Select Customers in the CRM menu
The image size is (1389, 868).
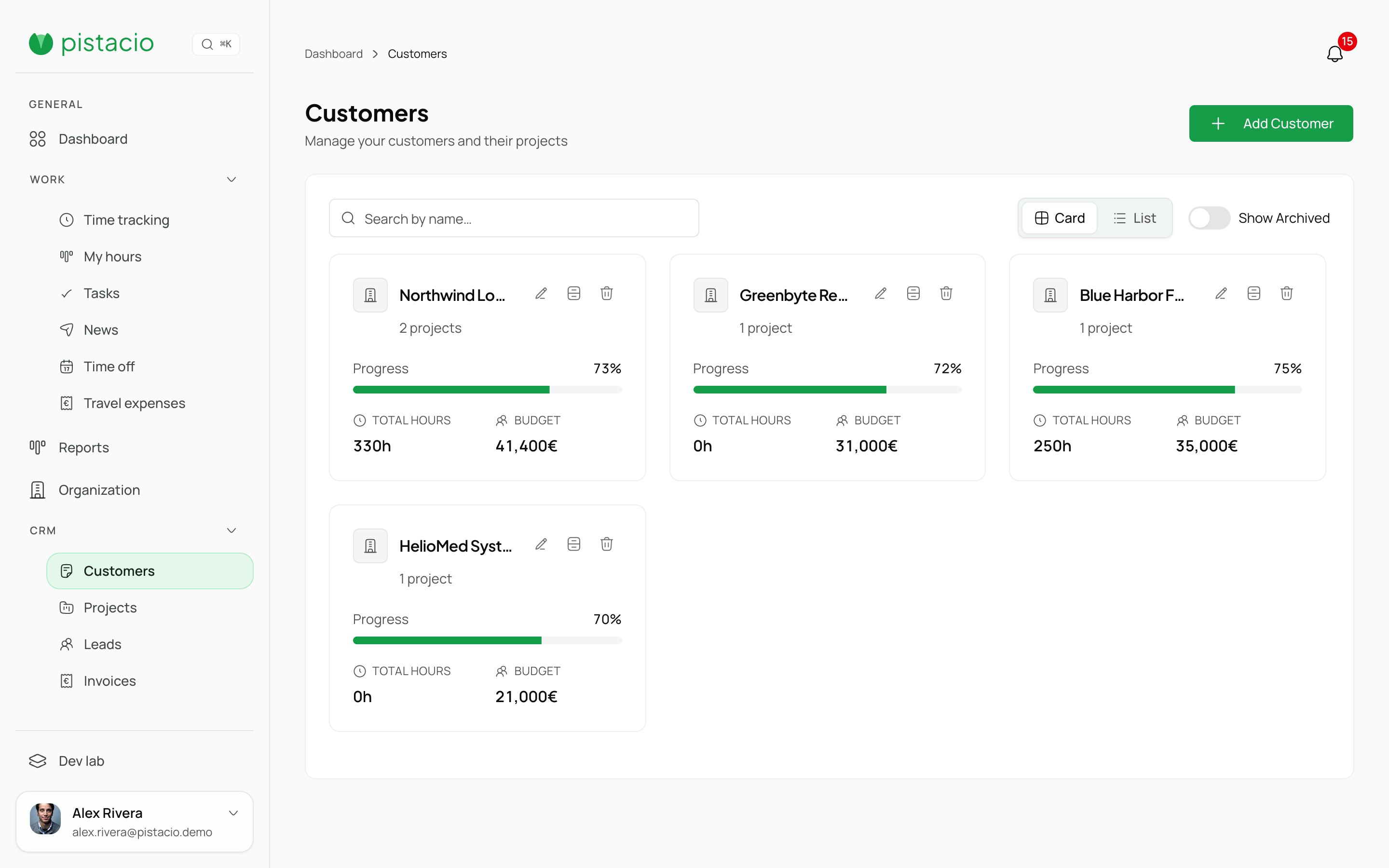click(x=150, y=570)
